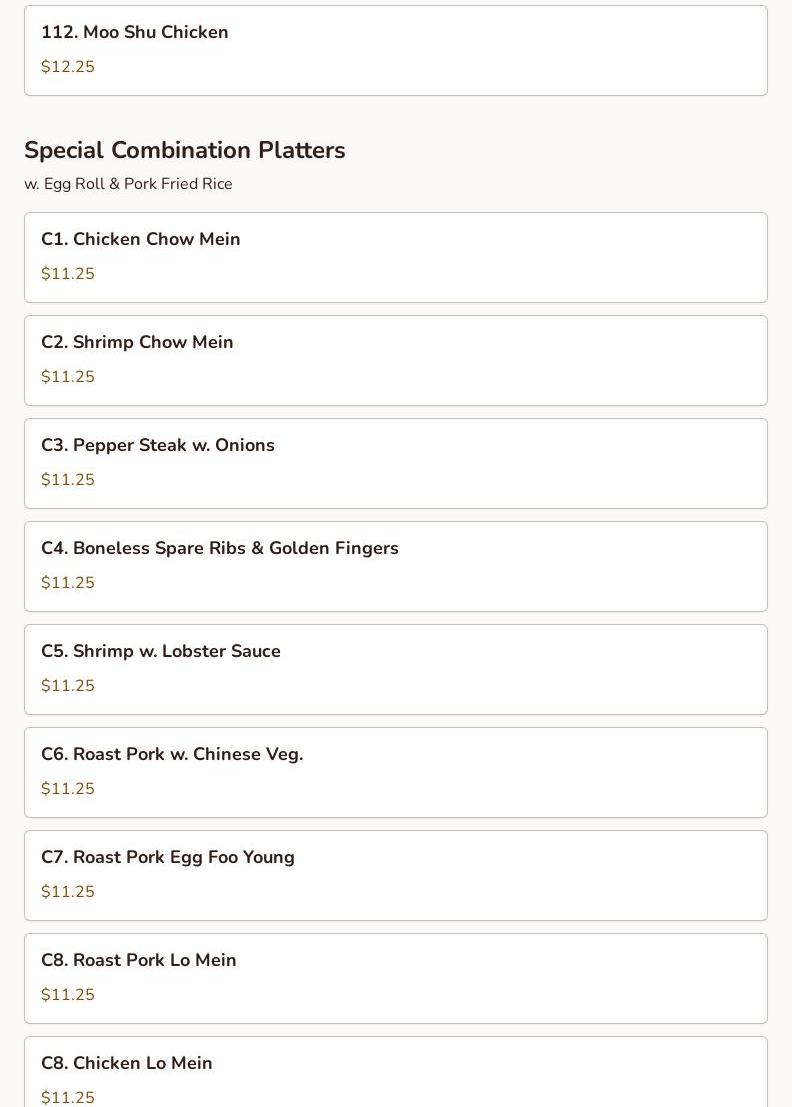Viewport: 792px width, 1107px height.
Task: Pick C3. Pepper Steak w. Onions
Action: 395,464
